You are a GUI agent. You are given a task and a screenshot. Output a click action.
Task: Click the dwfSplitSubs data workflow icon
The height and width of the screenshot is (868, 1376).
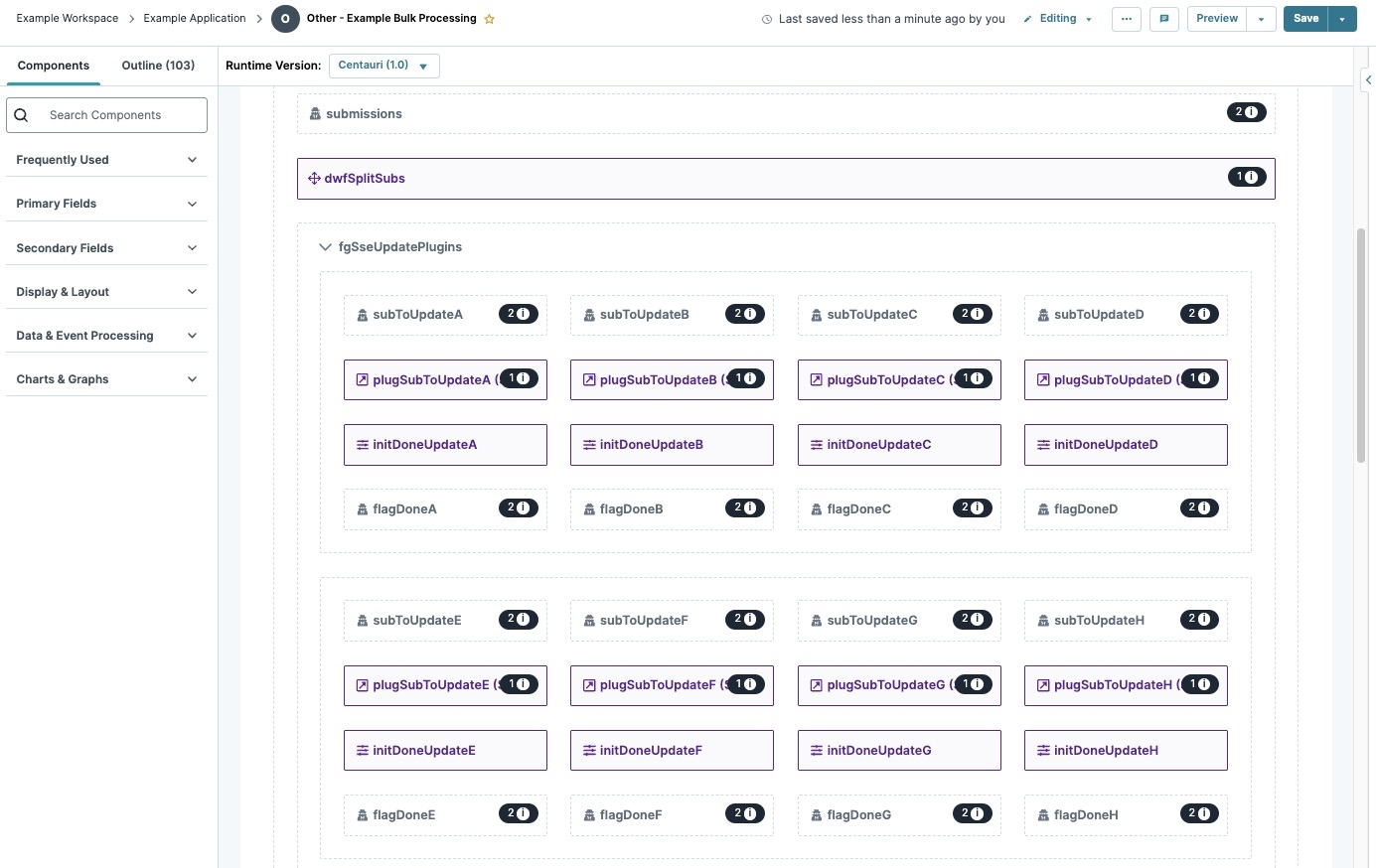click(x=314, y=179)
